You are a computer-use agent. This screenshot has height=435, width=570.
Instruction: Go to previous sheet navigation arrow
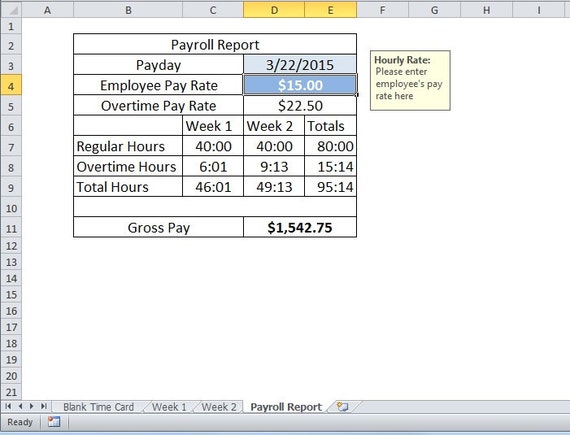pyautogui.click(x=20, y=406)
